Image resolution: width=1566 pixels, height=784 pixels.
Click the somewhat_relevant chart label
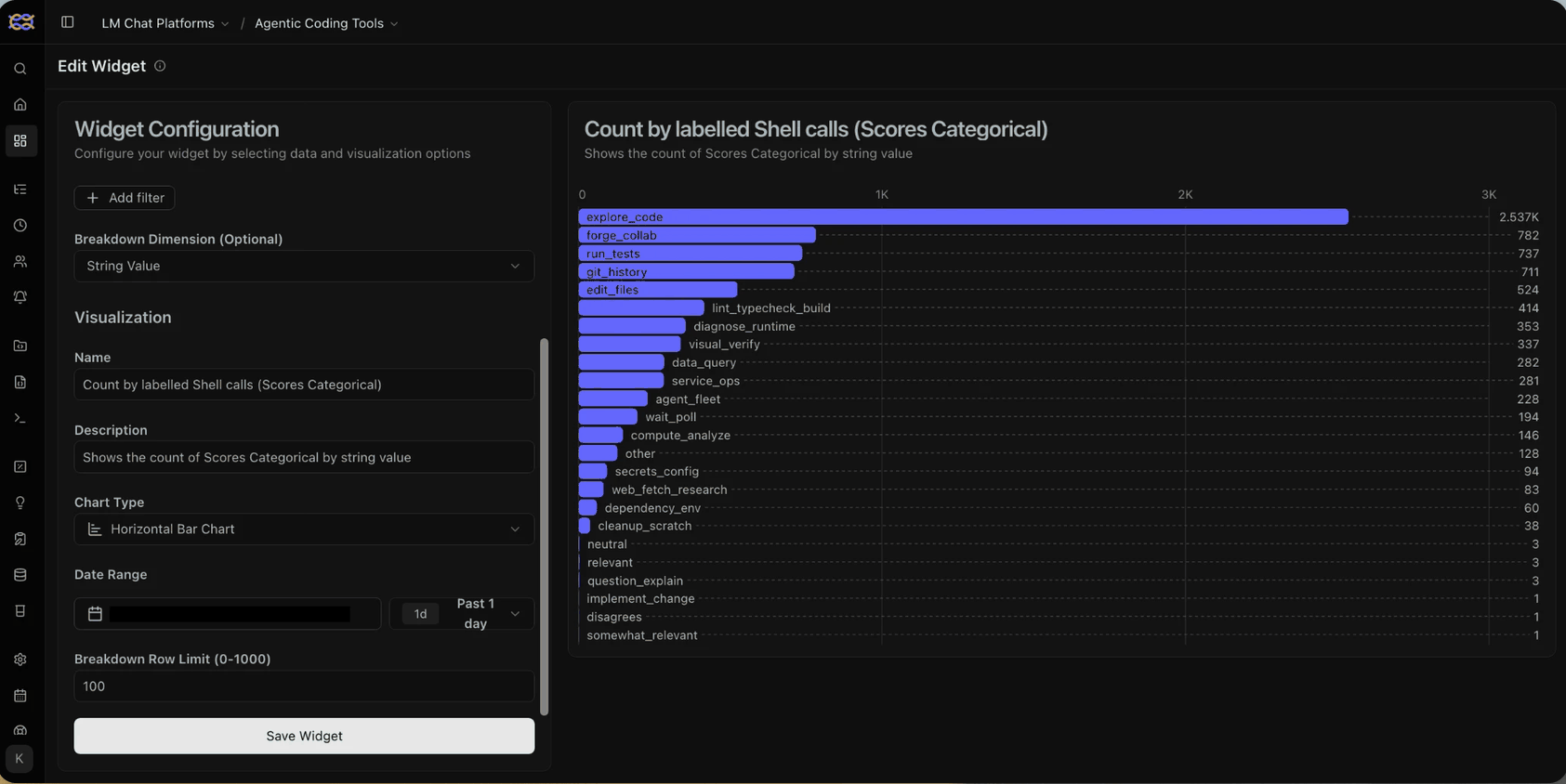tap(642, 635)
